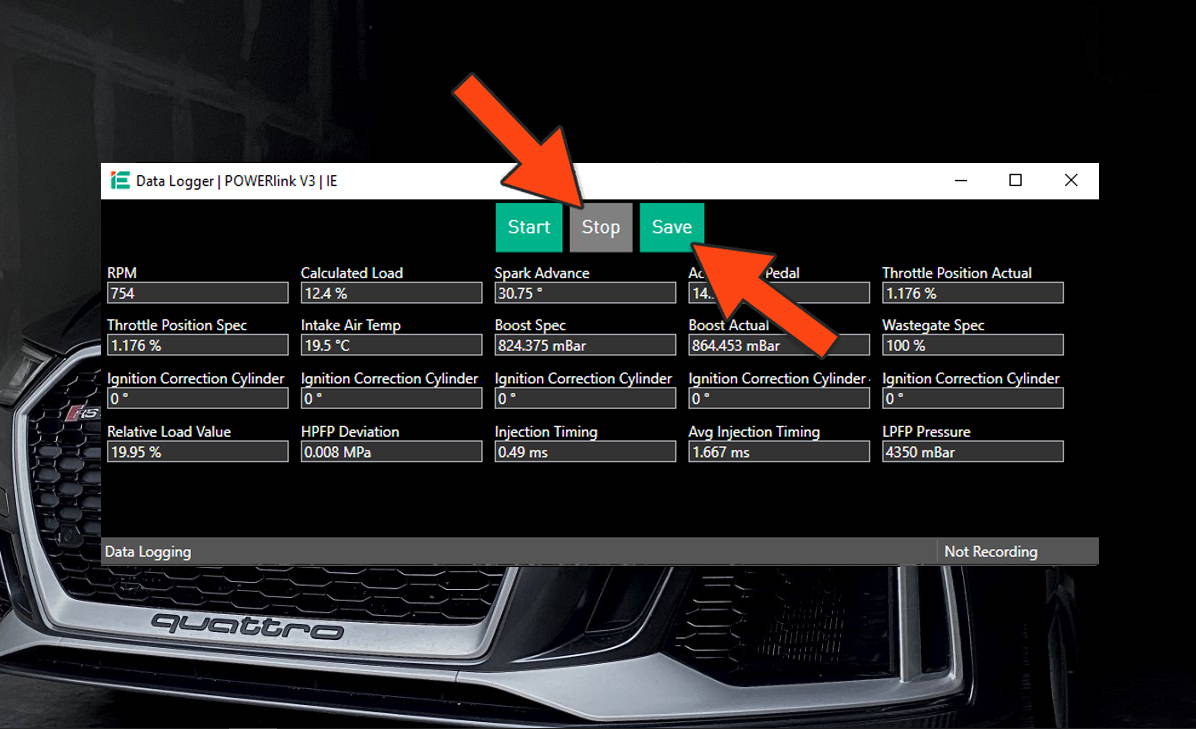Maximize the Data Logger window
Screen dimensions: 1196x729
[x=1015, y=181]
